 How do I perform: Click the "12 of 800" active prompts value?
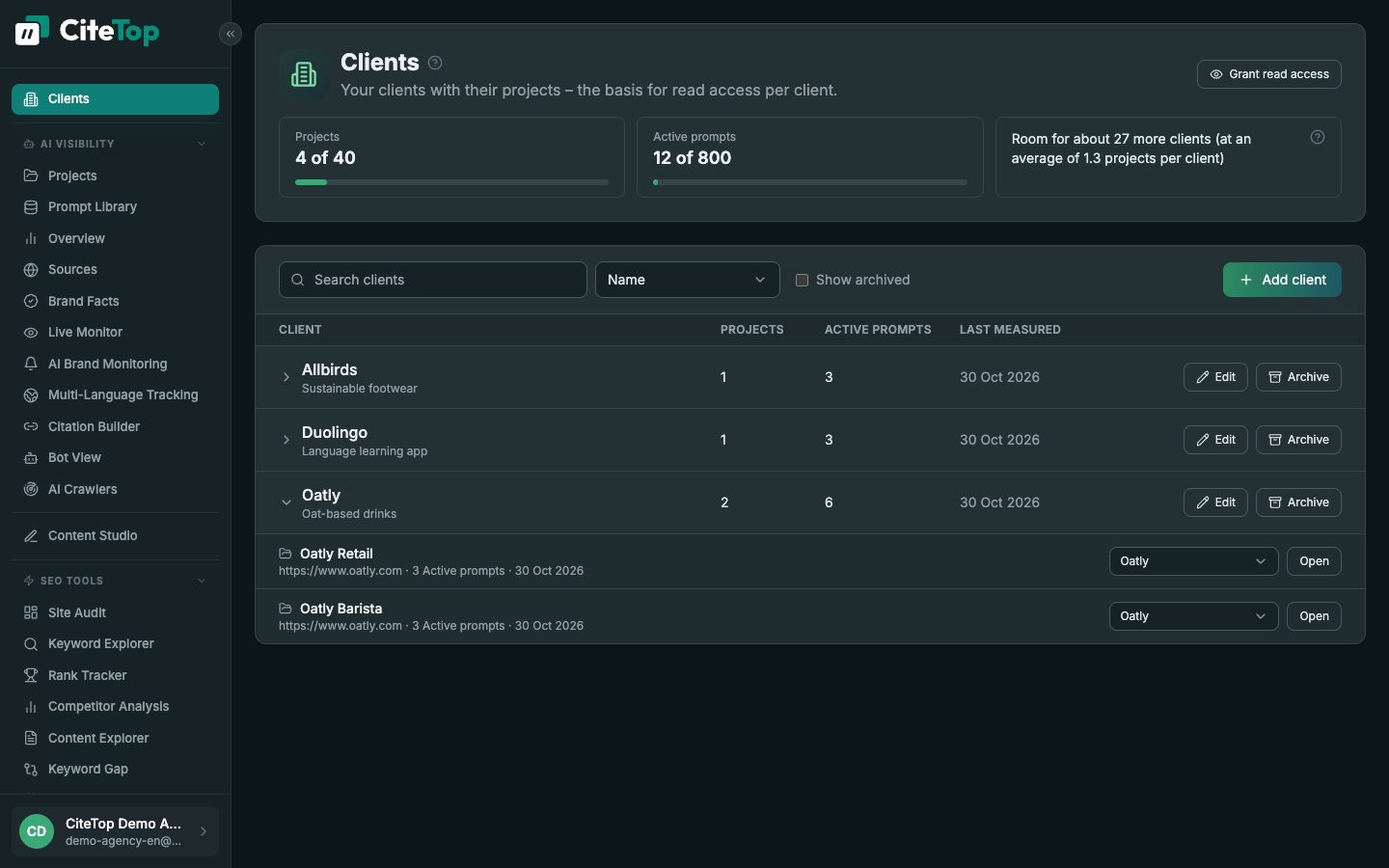[692, 158]
